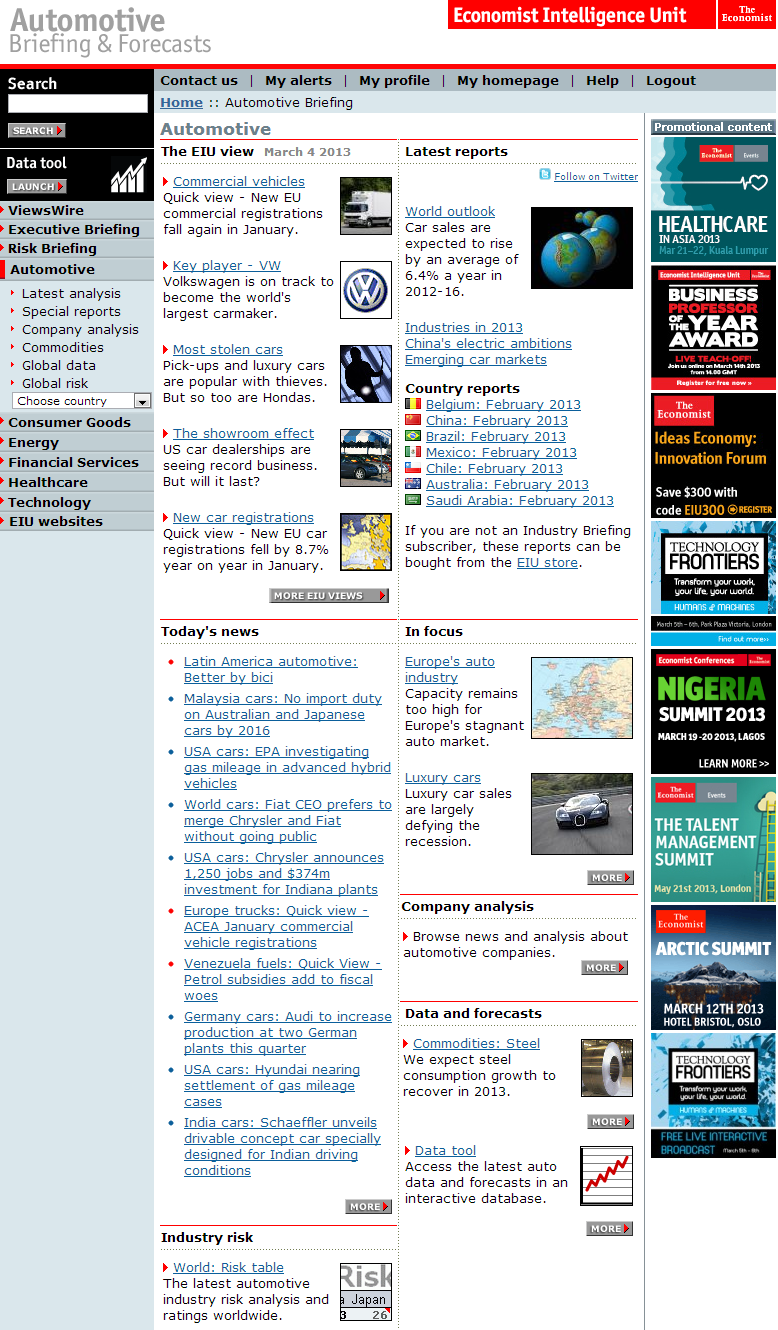Image resolution: width=778 pixels, height=1330 pixels.
Task: Open the Industries in 2013 link
Action: coord(464,327)
